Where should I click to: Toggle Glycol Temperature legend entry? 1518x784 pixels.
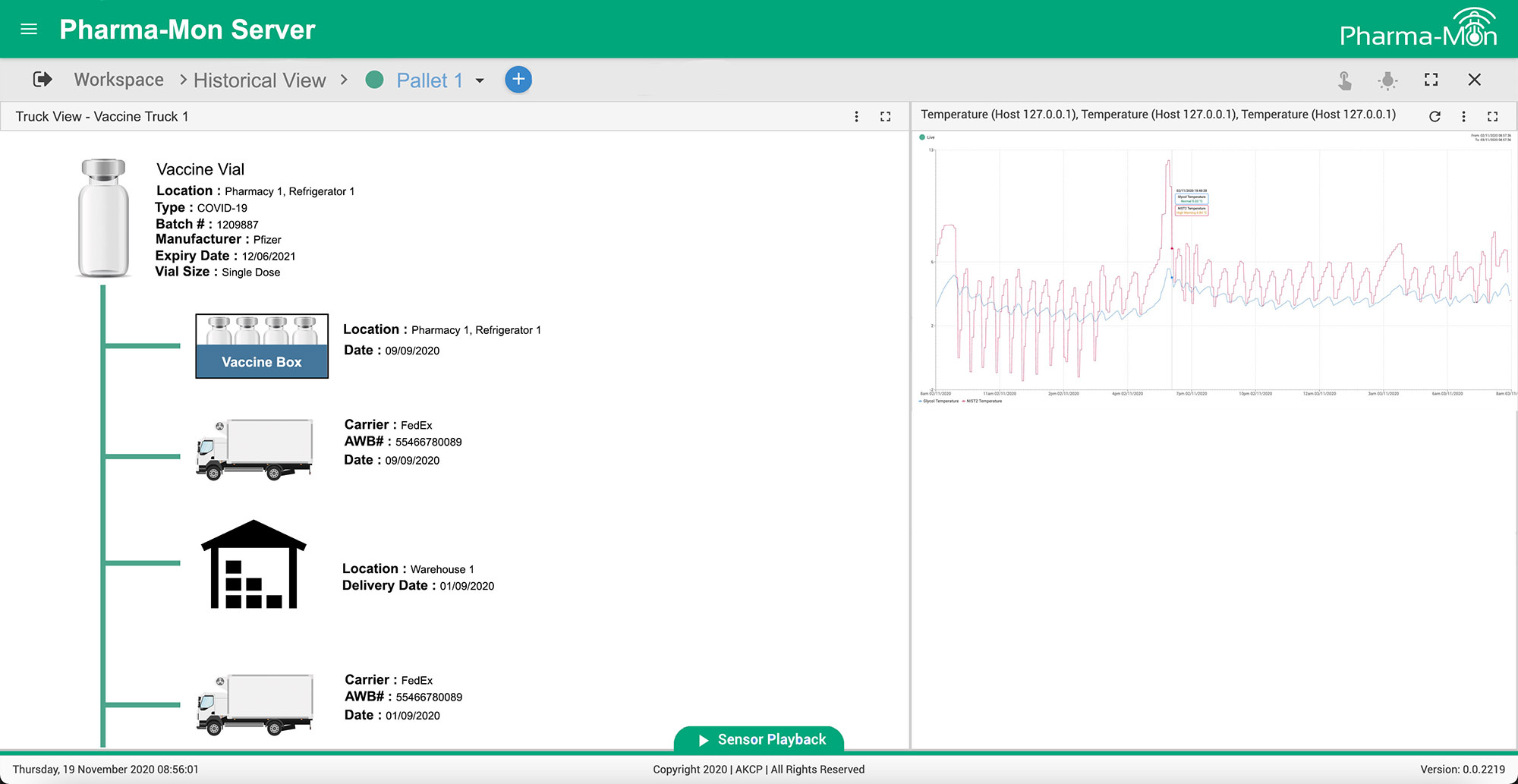[x=939, y=401]
